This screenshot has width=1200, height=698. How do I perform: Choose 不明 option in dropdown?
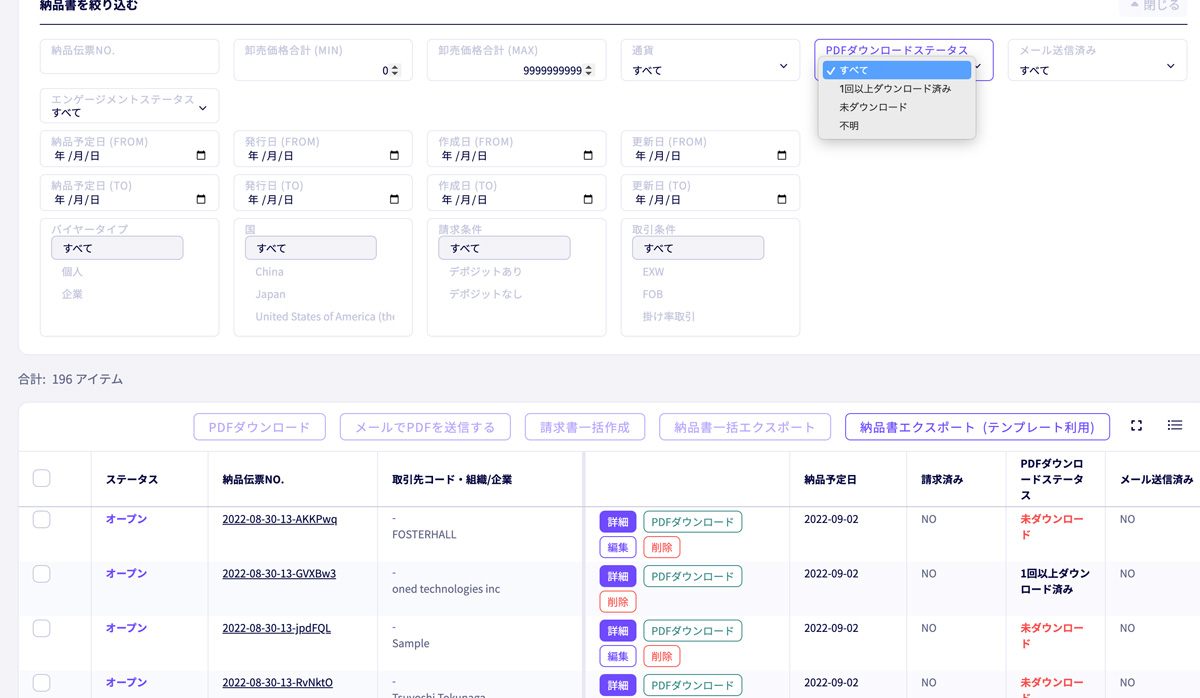(897, 126)
